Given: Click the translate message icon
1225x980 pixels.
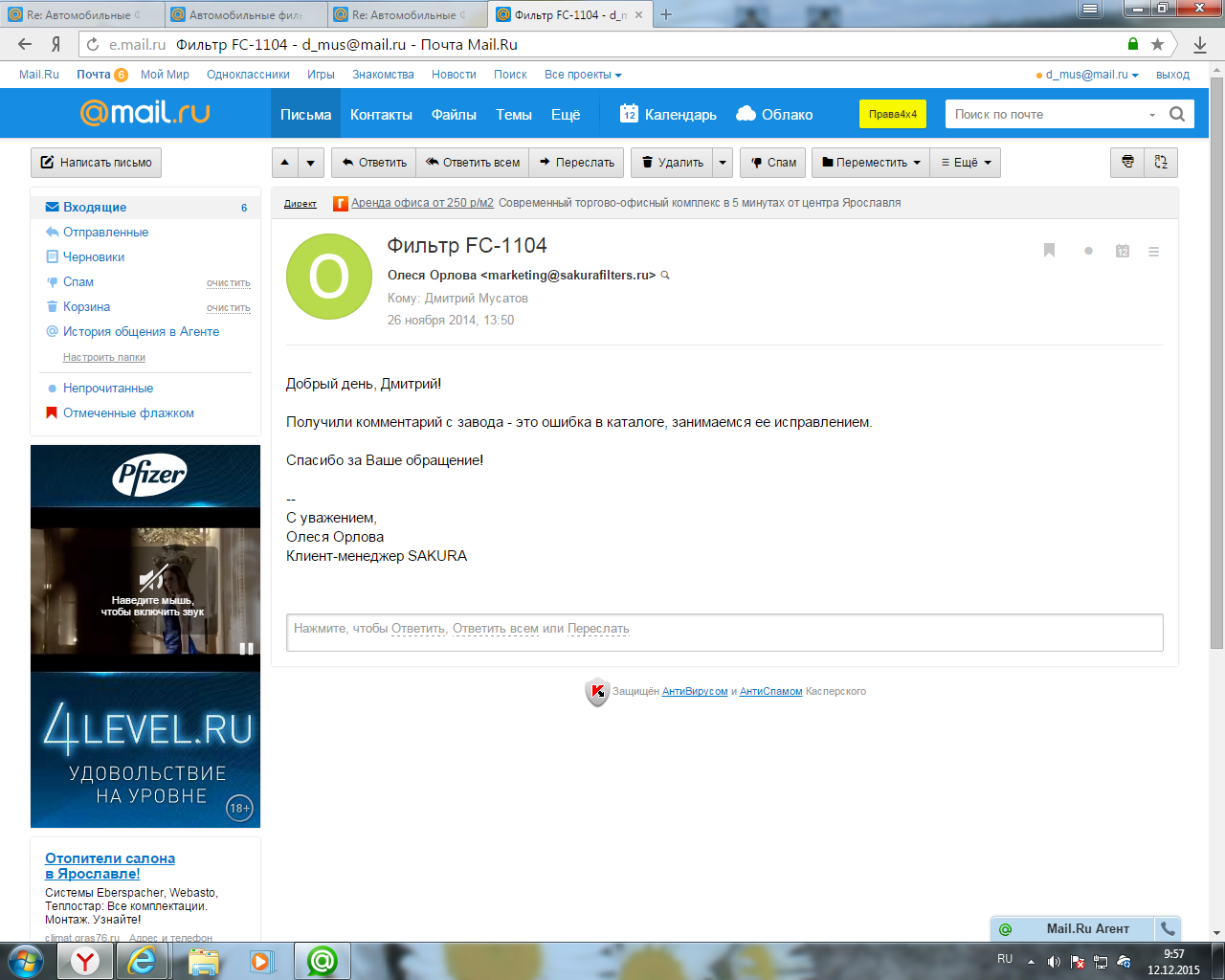Looking at the screenshot, I should coord(1161,163).
